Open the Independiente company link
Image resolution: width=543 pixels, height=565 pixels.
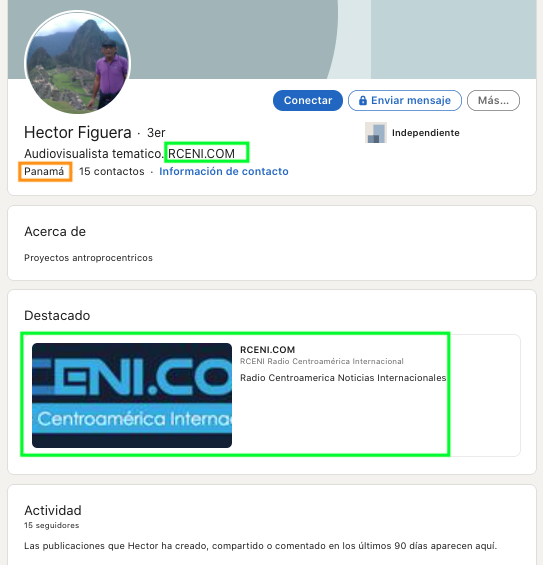[426, 133]
